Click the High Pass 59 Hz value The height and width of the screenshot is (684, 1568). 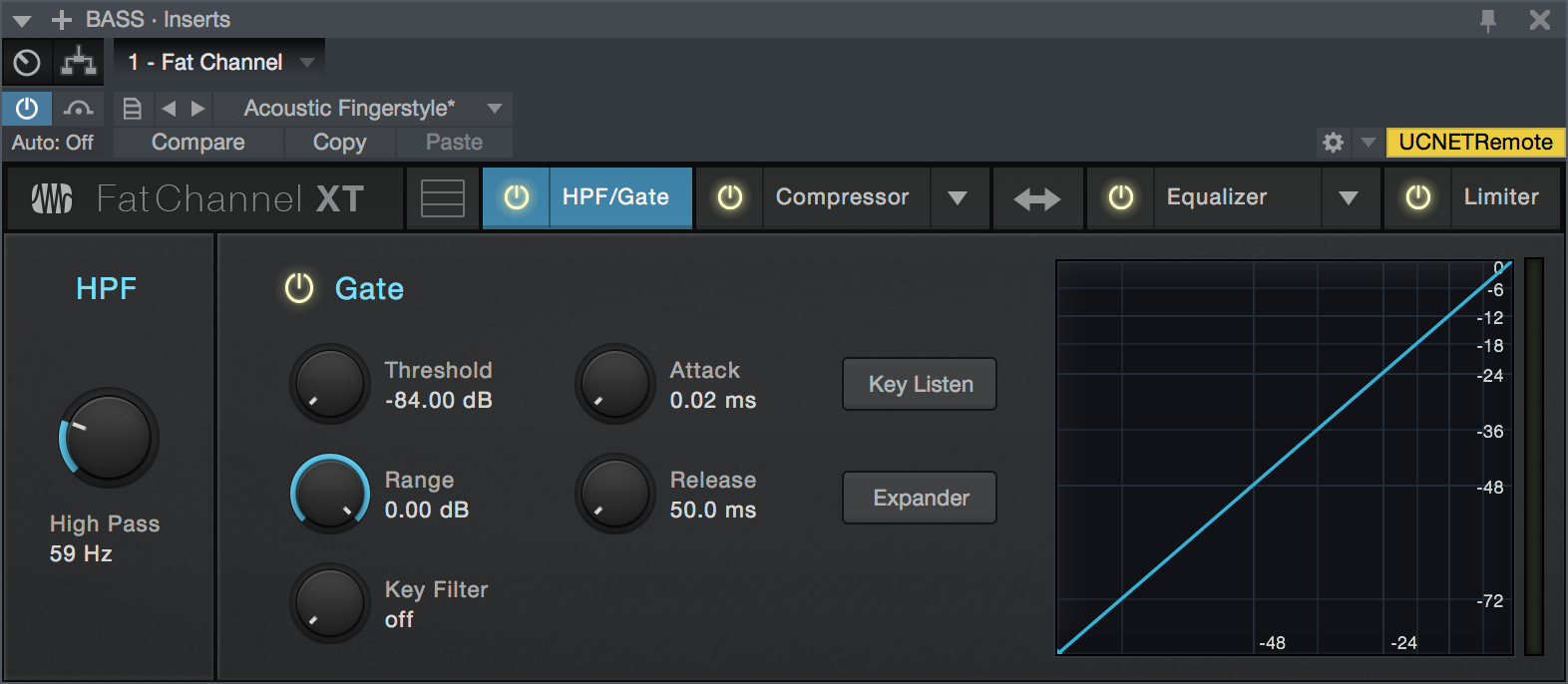(81, 554)
